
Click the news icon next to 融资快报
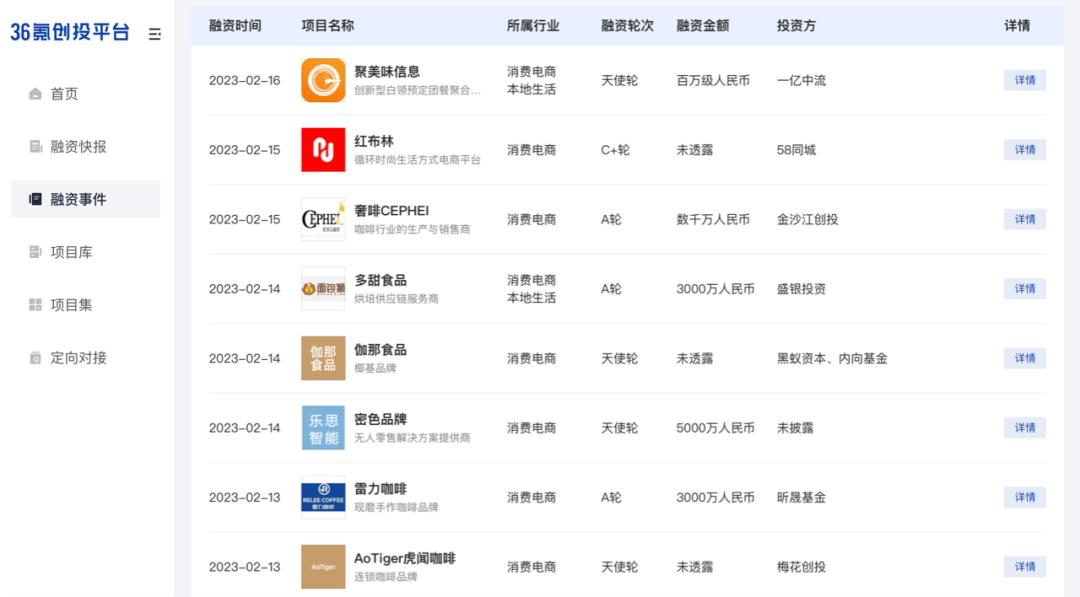point(35,147)
